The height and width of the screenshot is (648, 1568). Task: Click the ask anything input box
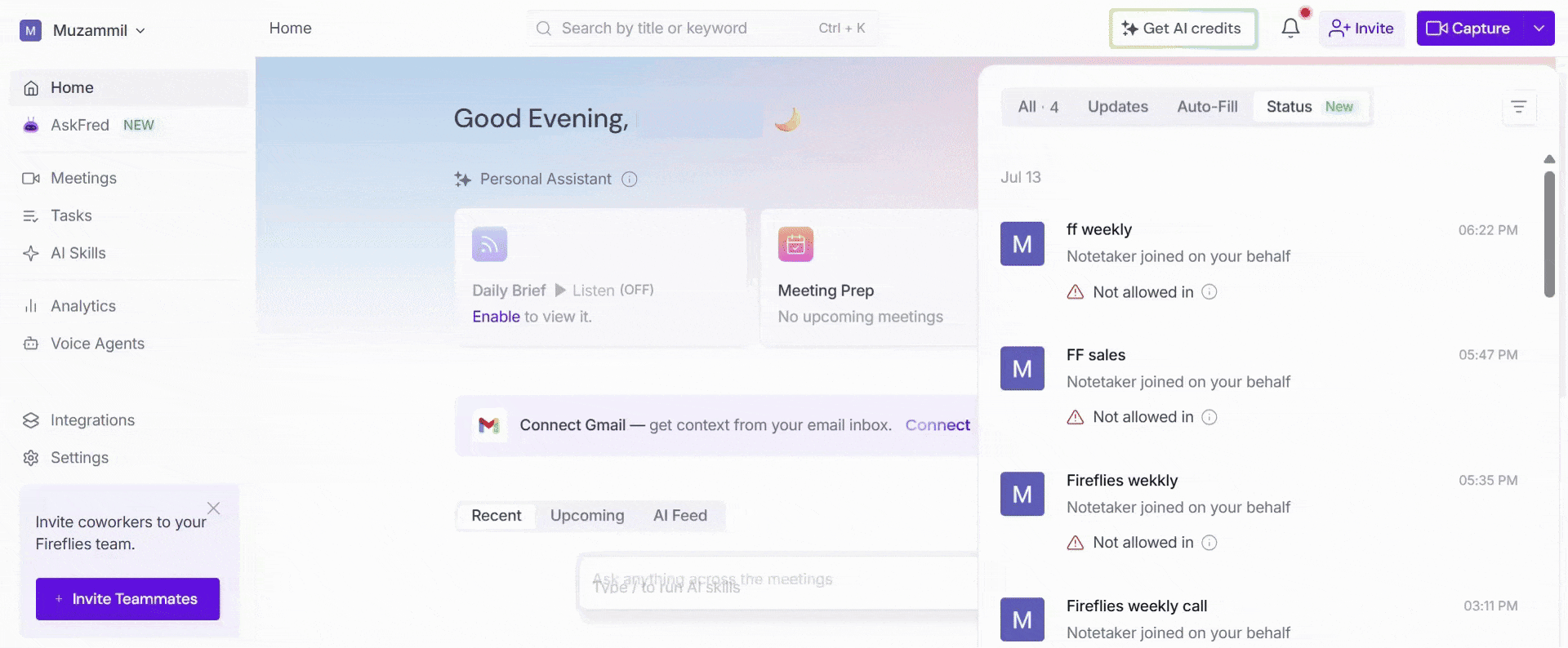777,582
